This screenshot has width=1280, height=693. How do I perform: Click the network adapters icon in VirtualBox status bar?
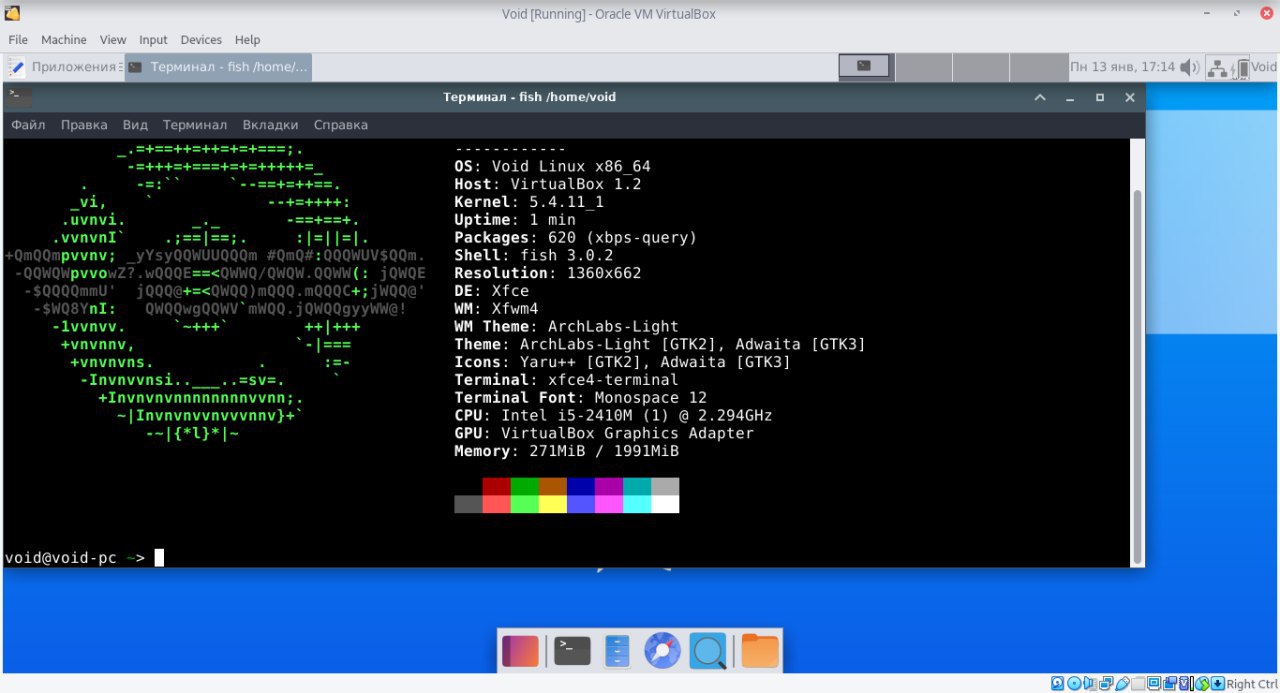pos(1106,684)
